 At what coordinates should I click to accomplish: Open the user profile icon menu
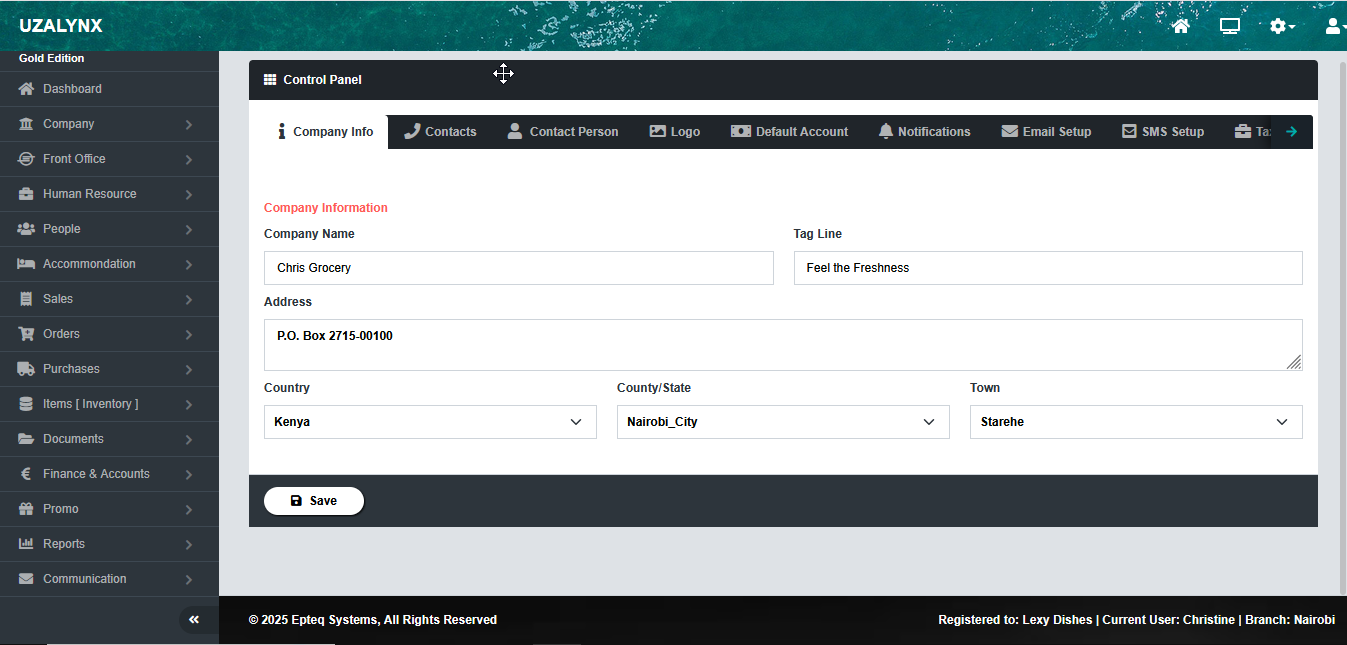pos(1334,26)
